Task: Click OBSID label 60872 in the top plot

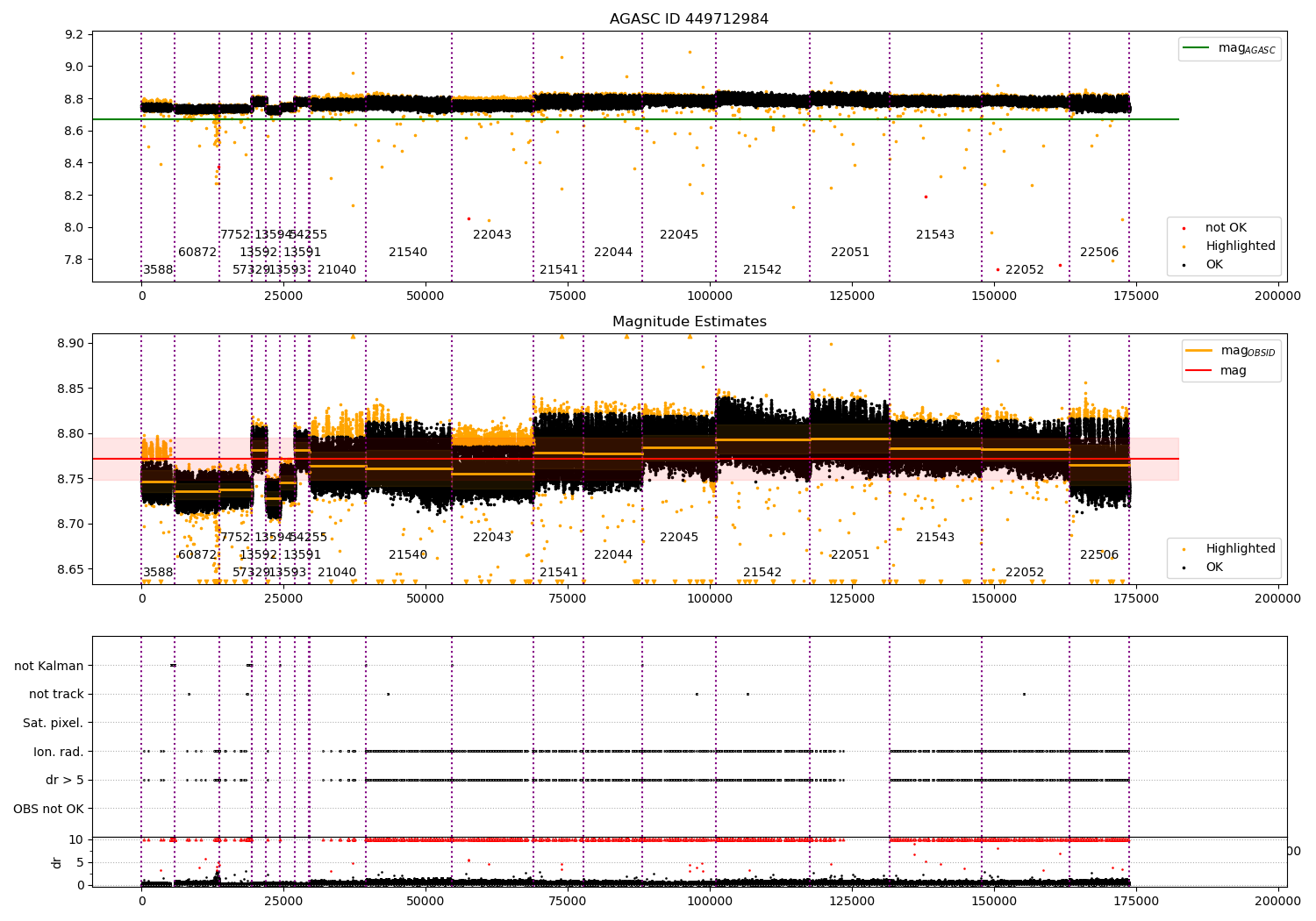Action: point(197,253)
